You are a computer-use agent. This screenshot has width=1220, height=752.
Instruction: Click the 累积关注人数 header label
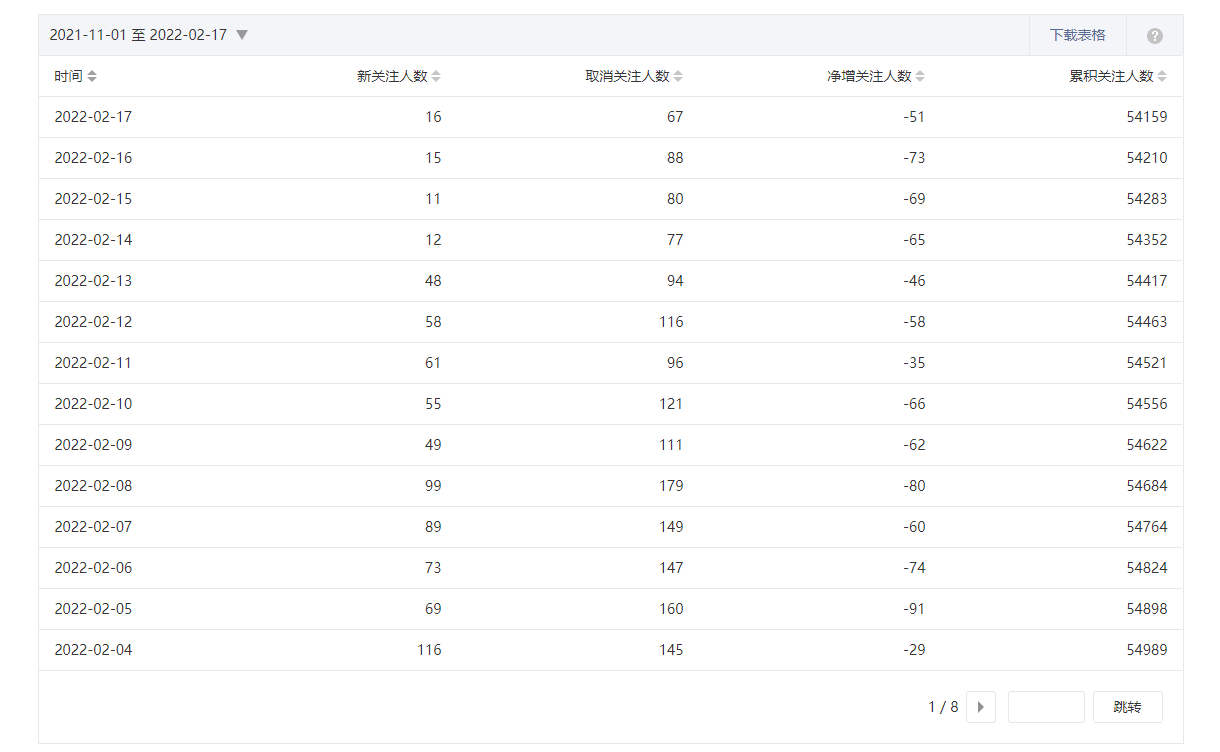pyautogui.click(x=1111, y=76)
